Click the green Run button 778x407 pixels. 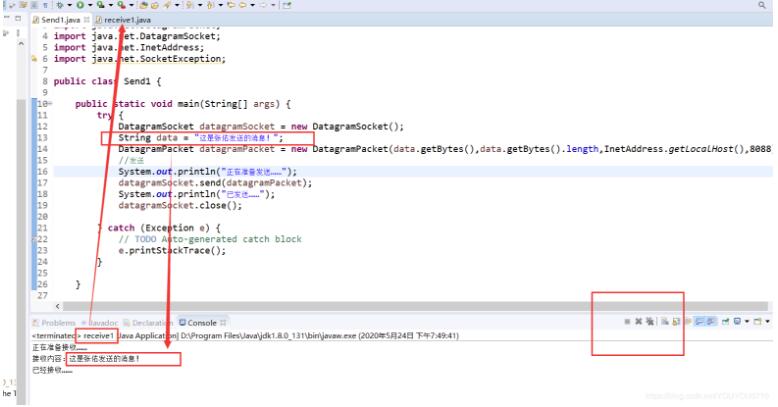[x=80, y=5]
